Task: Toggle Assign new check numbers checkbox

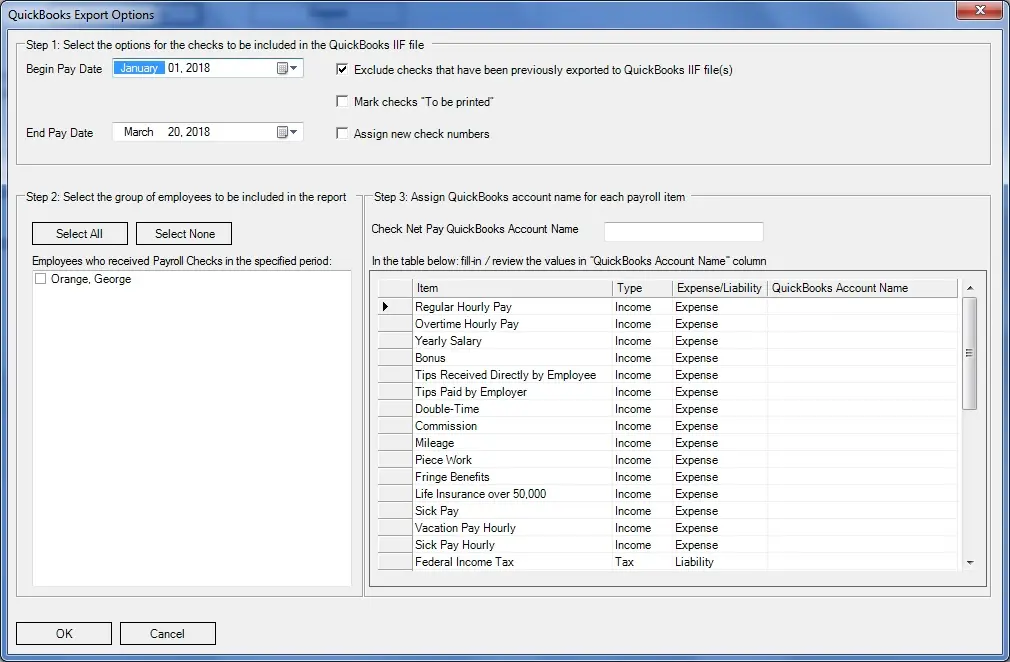Action: tap(343, 134)
